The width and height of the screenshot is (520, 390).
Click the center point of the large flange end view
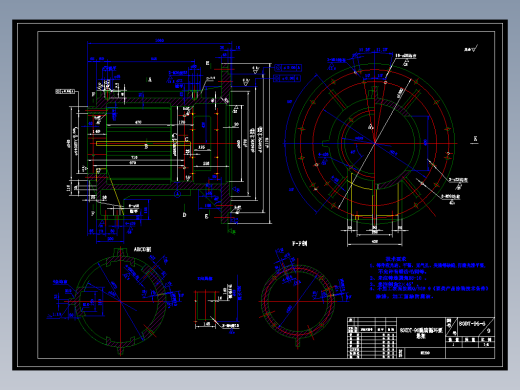[375, 143]
